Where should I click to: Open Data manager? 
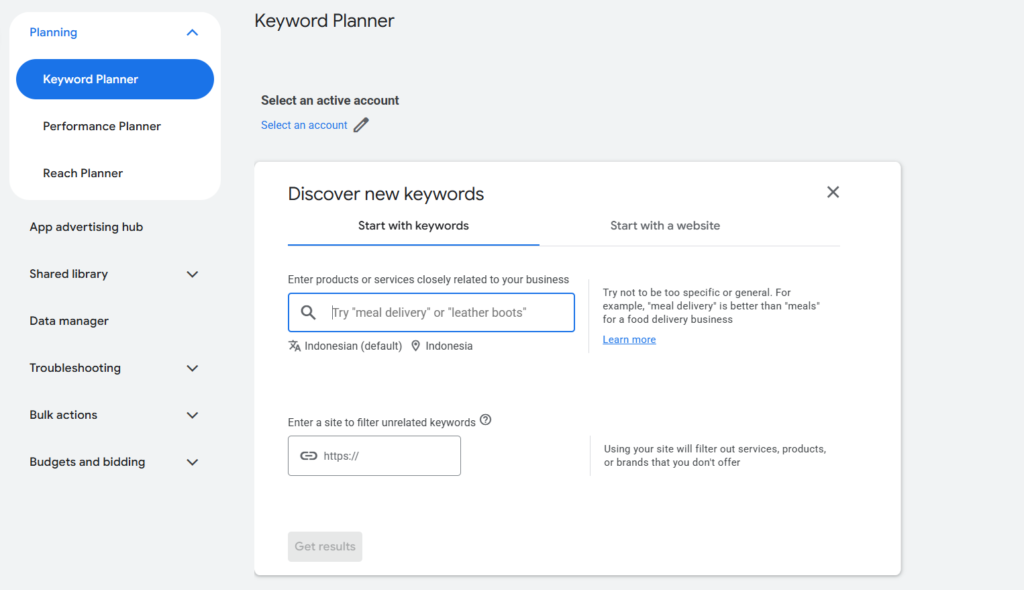click(69, 321)
